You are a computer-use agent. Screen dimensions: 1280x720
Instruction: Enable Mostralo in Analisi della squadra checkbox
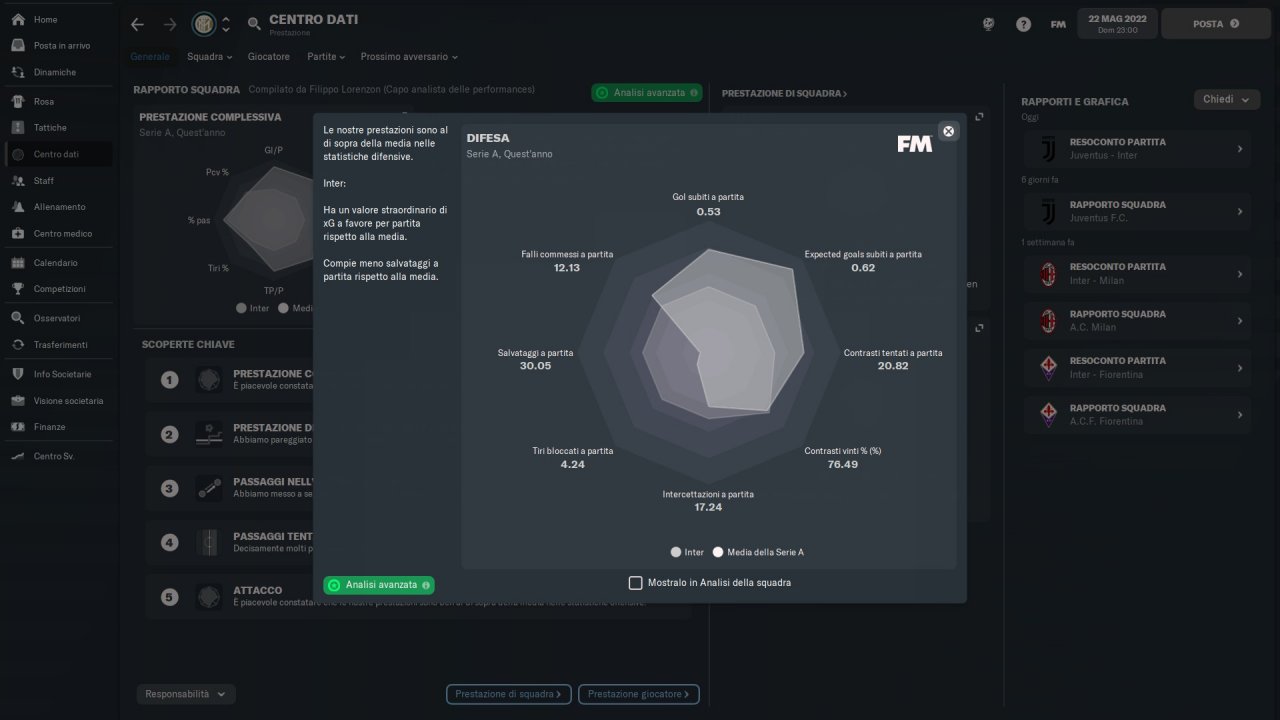pos(635,583)
